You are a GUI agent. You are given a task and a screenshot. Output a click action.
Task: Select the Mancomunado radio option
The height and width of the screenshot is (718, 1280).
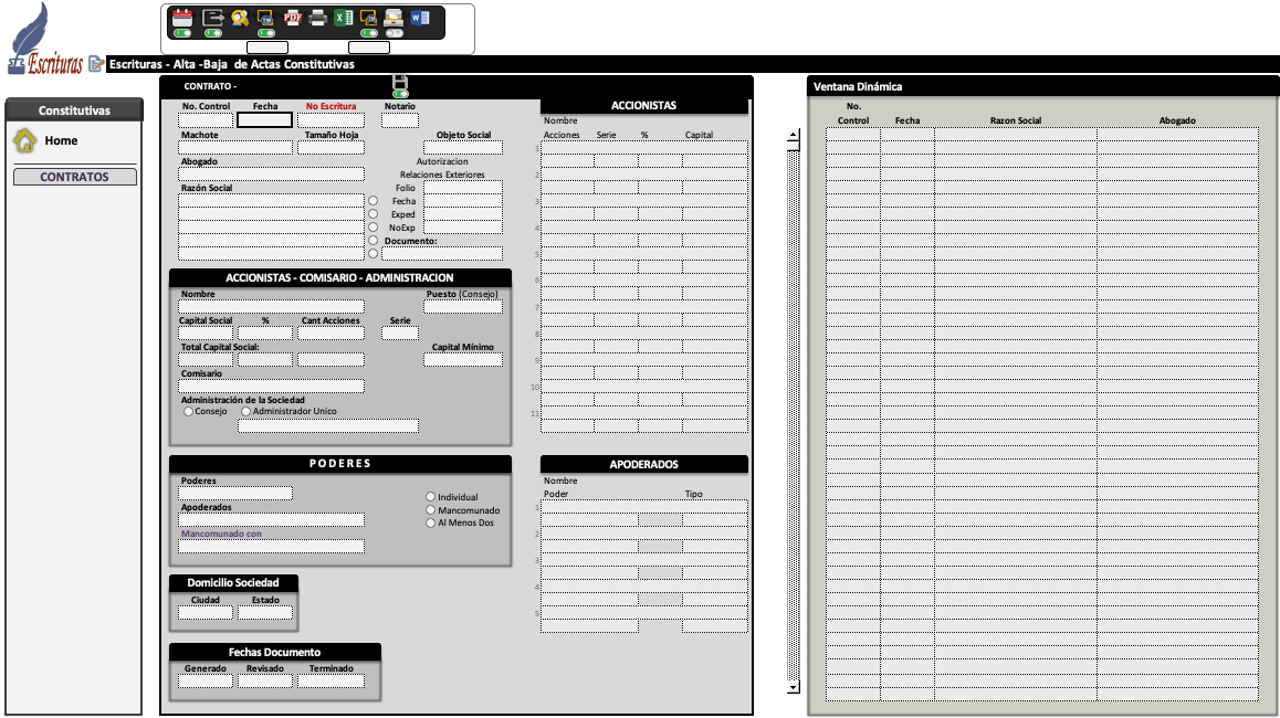[431, 510]
